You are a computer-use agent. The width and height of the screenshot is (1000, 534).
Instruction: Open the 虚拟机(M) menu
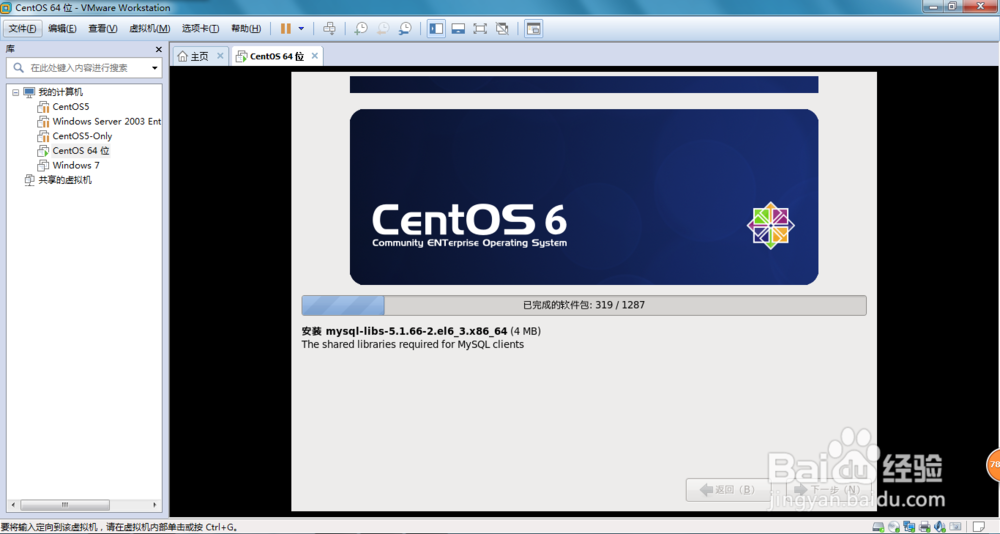(149, 29)
